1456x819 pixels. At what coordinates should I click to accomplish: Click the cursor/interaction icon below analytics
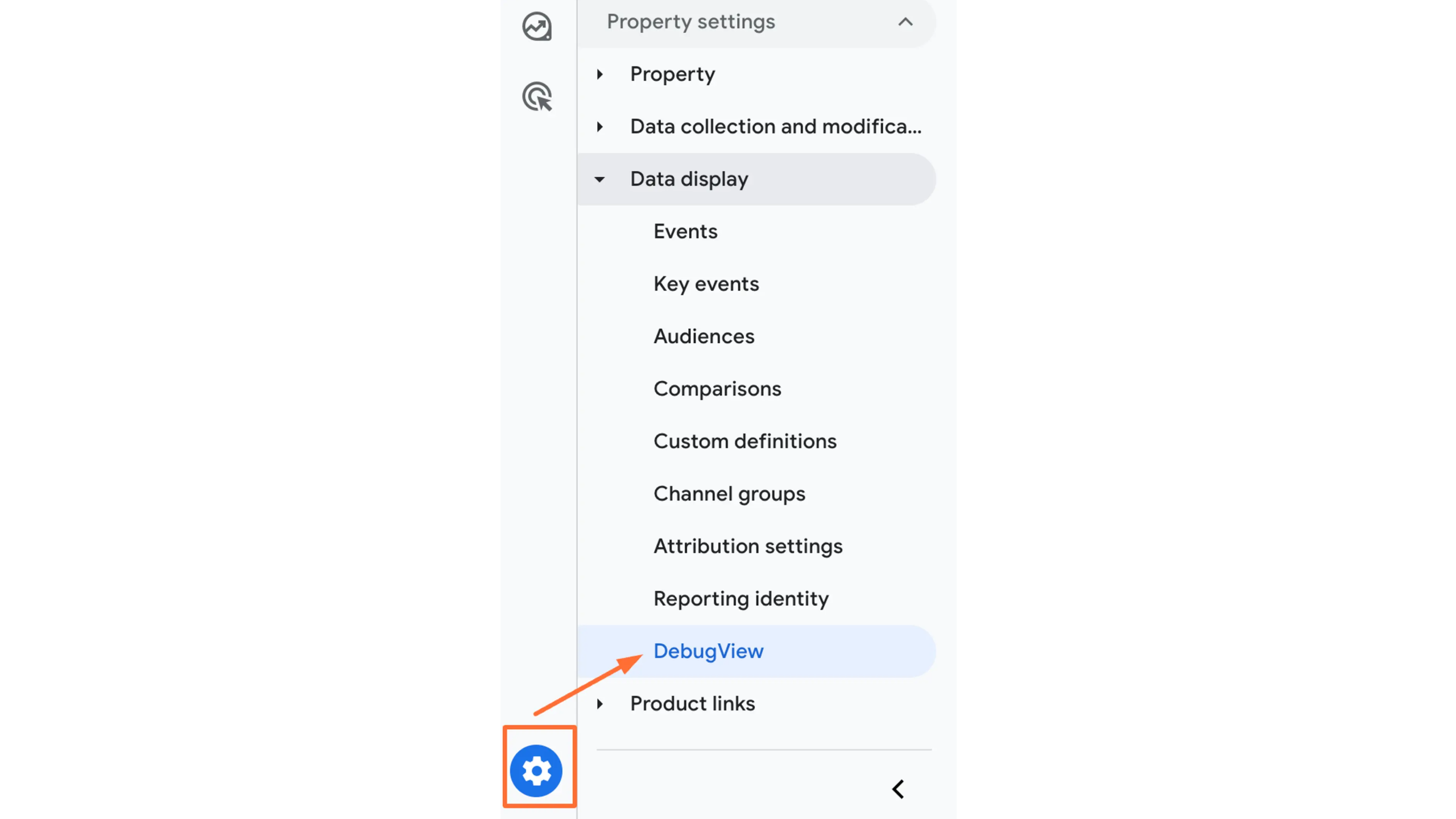(x=537, y=96)
